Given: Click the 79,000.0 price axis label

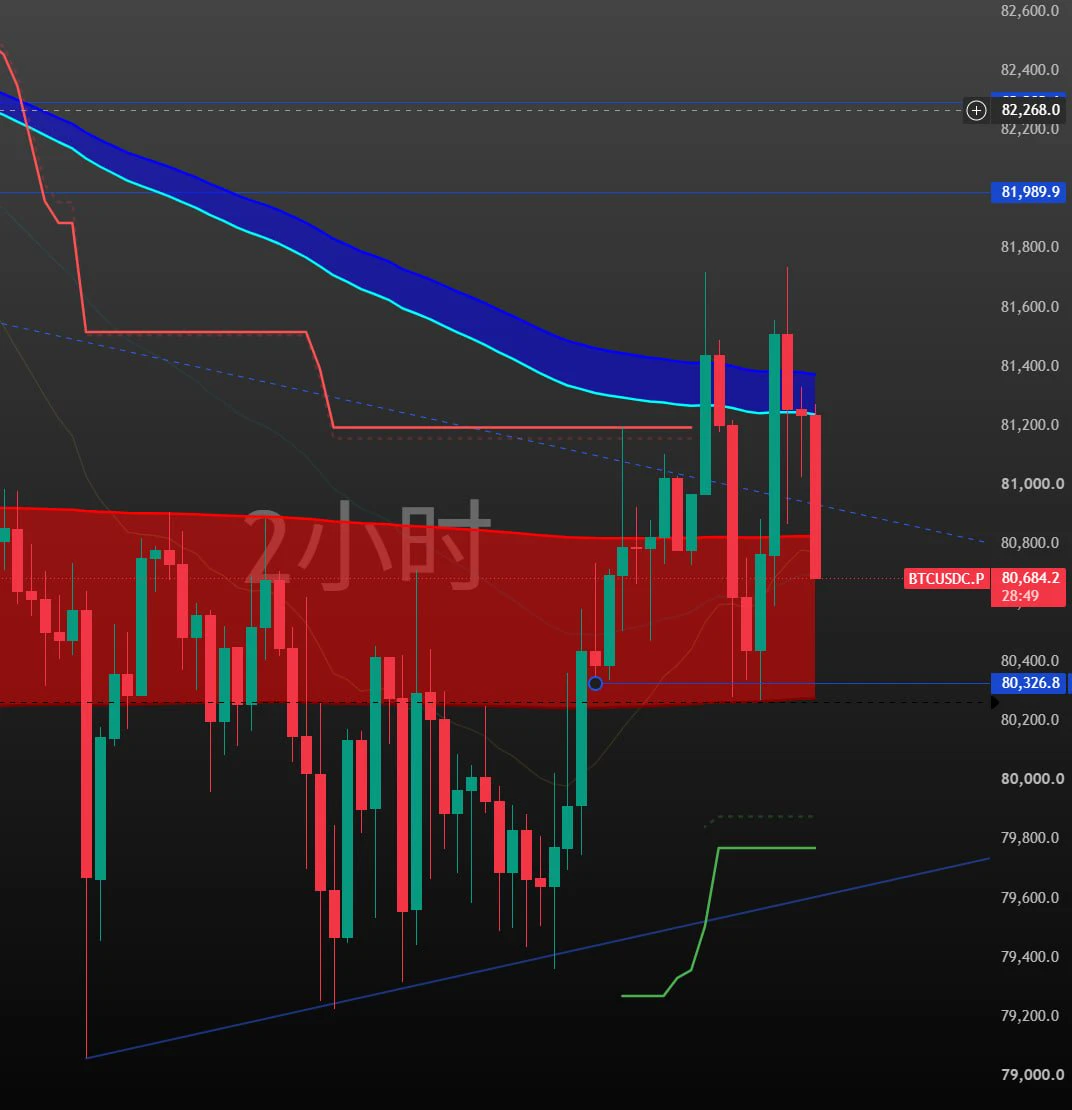Looking at the screenshot, I should tap(1032, 1075).
